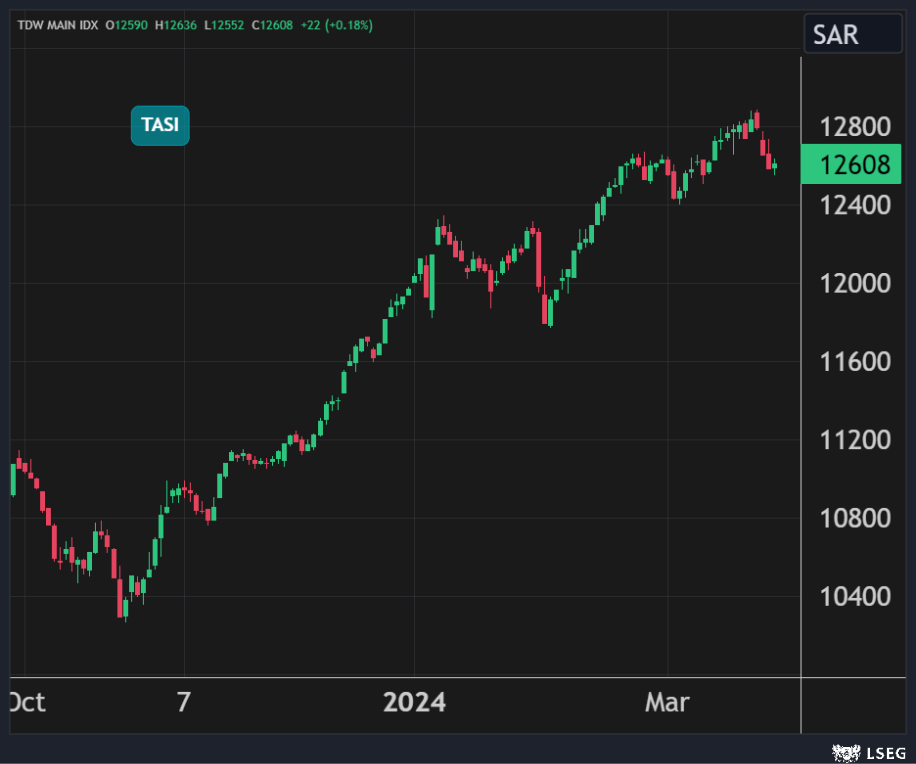The width and height of the screenshot is (916, 764).
Task: Click the TASI index label badge
Action: coord(160,126)
